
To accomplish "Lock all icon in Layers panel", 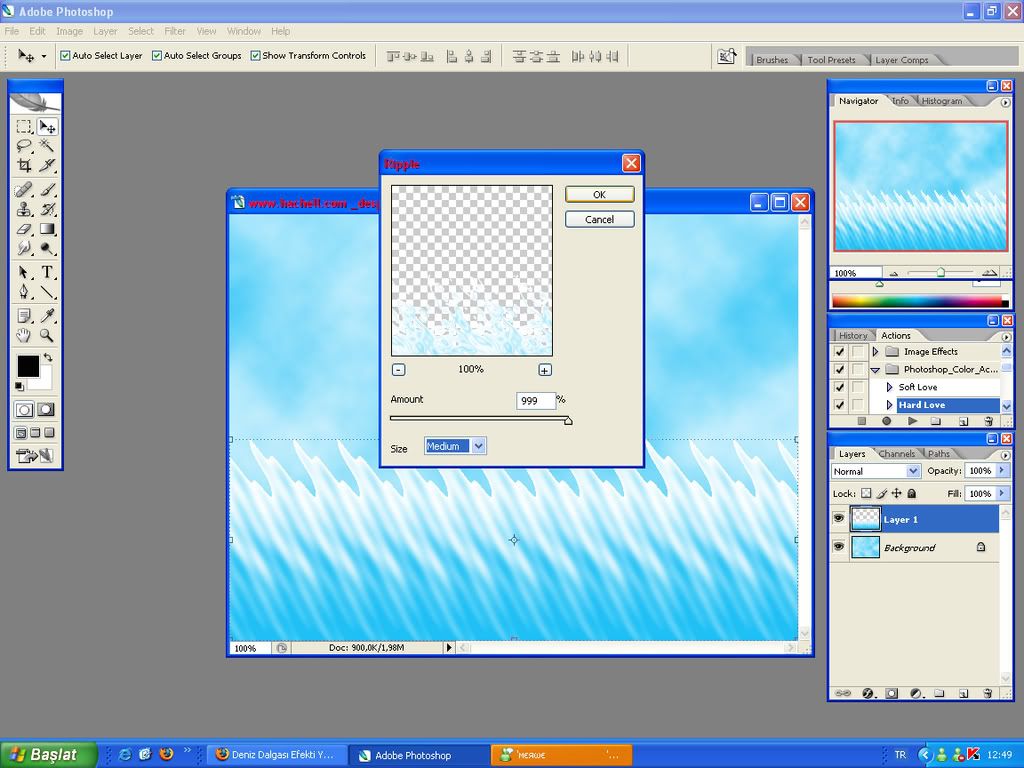I will click(x=912, y=494).
